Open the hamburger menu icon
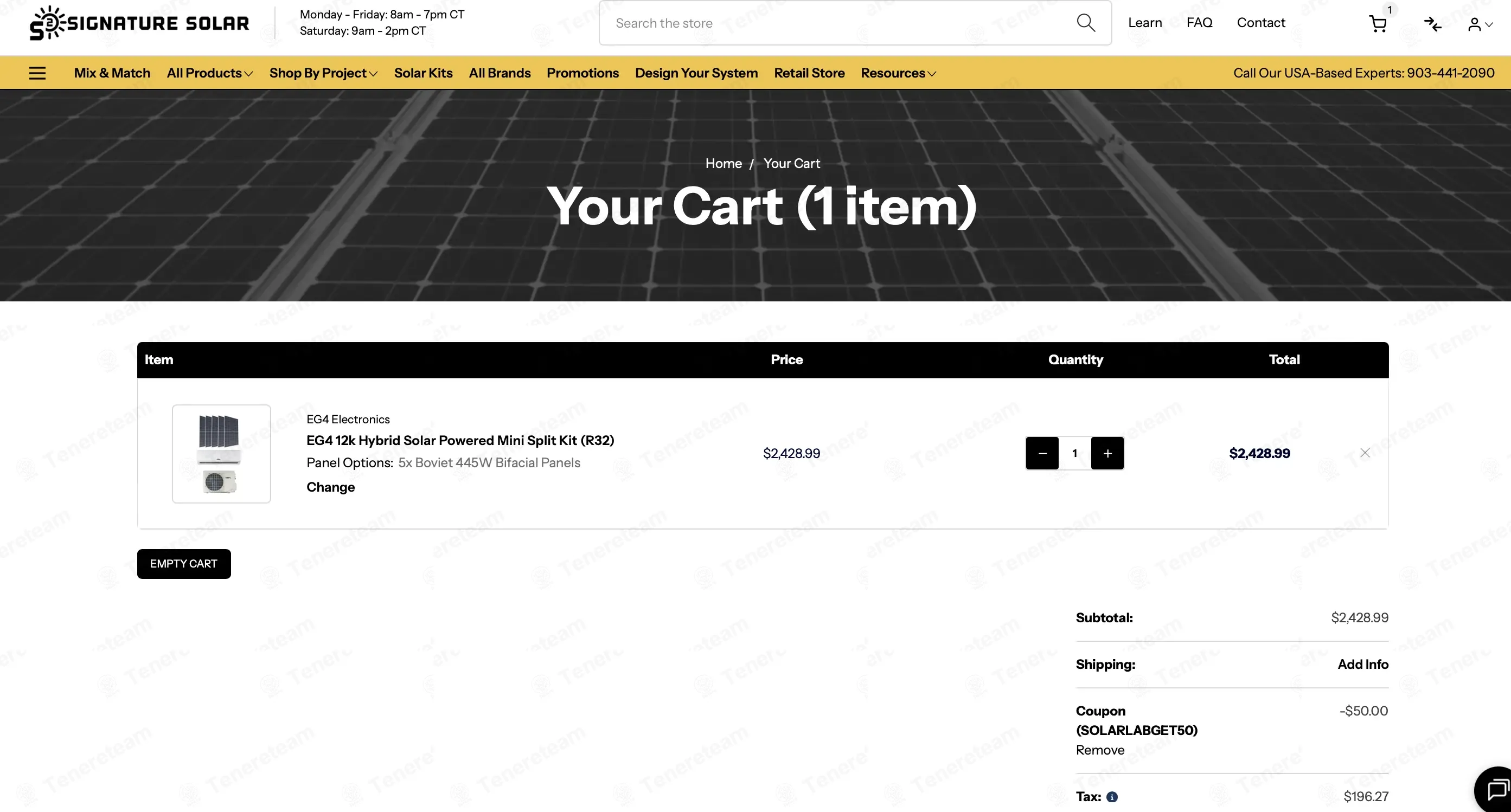This screenshot has height=812, width=1511. (x=37, y=73)
